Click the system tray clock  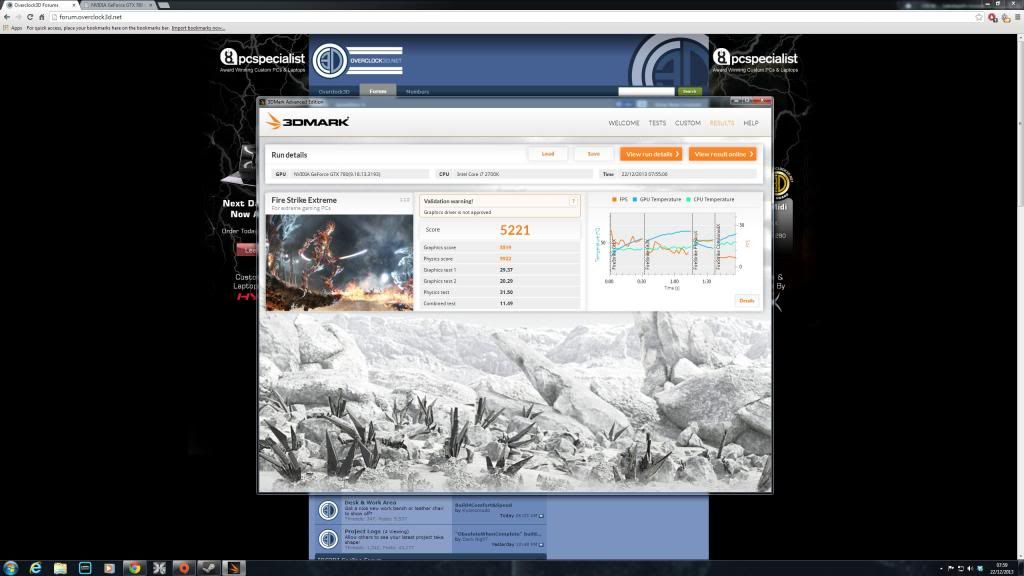pos(1002,568)
